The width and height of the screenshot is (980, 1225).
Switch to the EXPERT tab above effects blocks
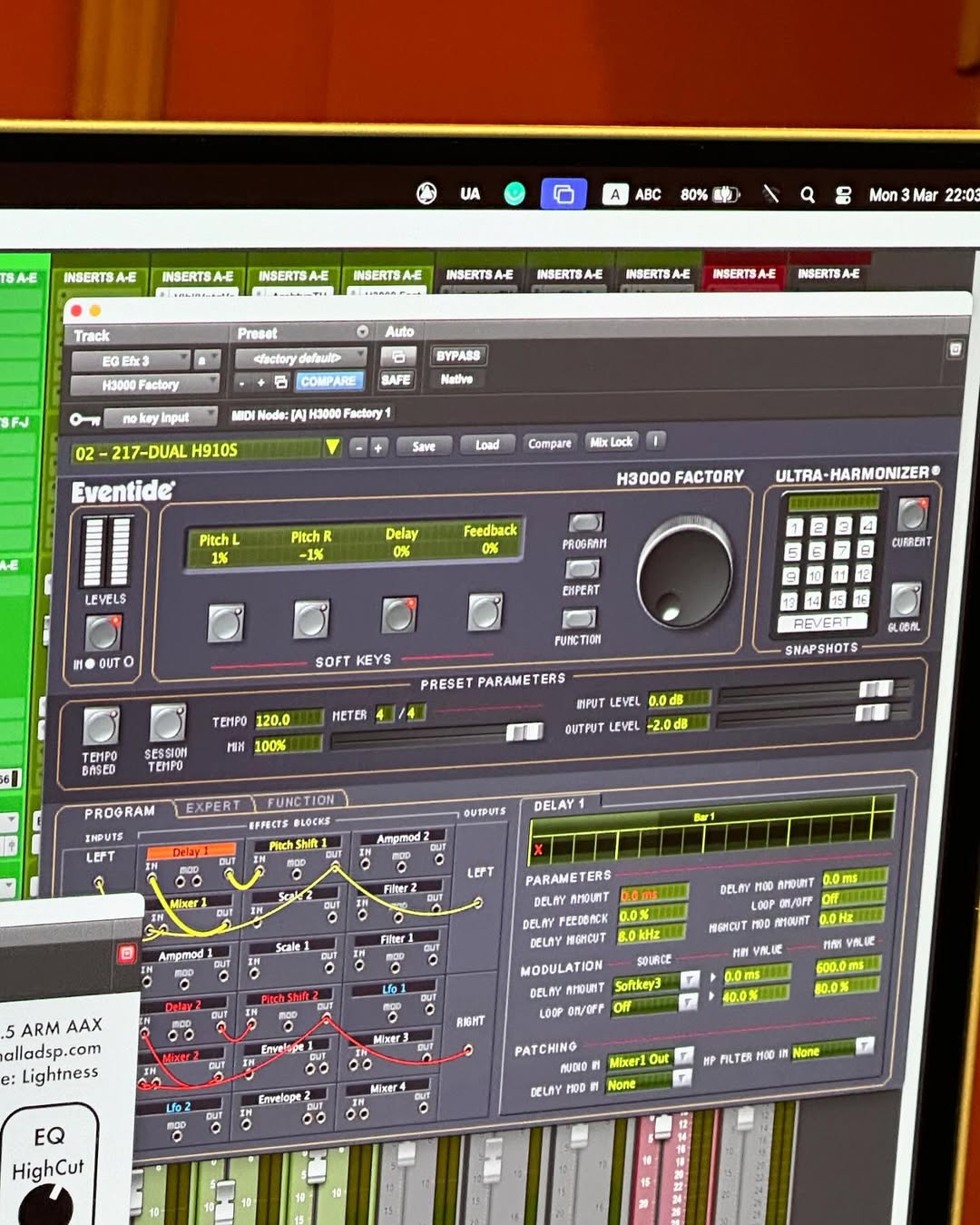tap(213, 807)
